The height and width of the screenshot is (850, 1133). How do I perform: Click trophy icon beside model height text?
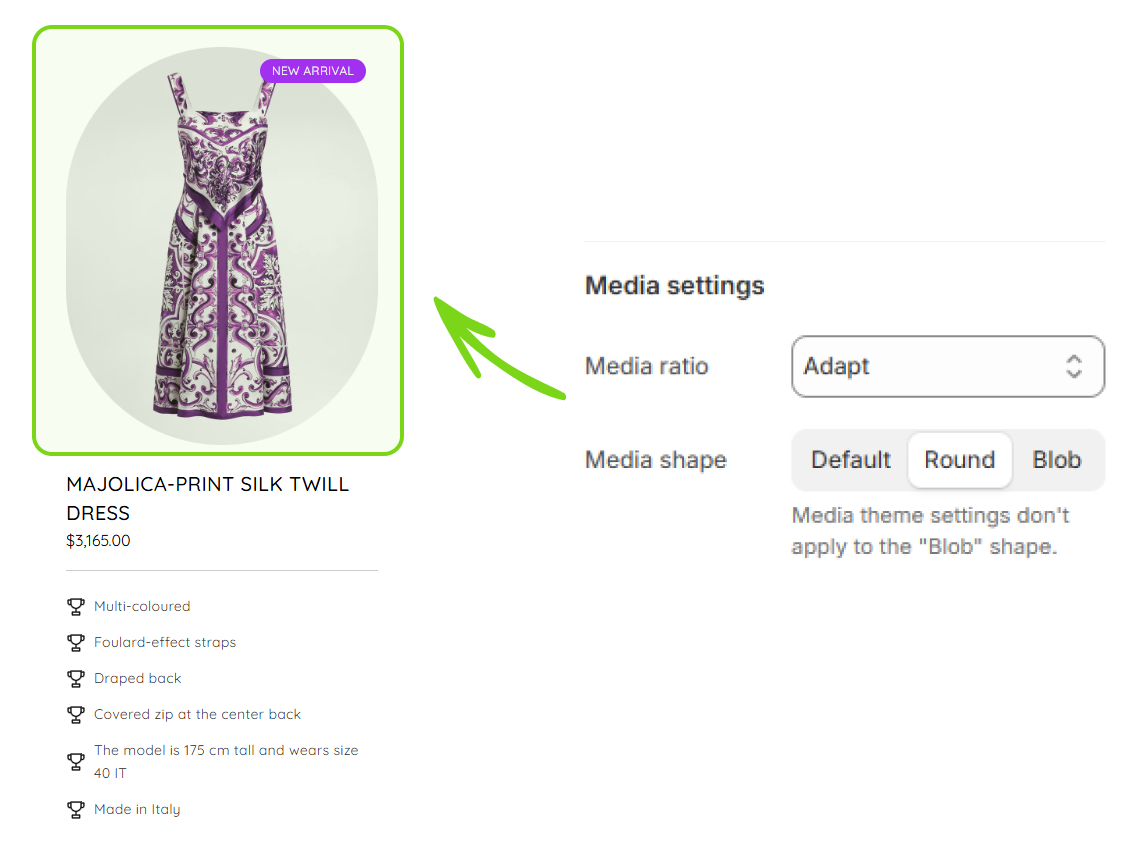click(75, 761)
